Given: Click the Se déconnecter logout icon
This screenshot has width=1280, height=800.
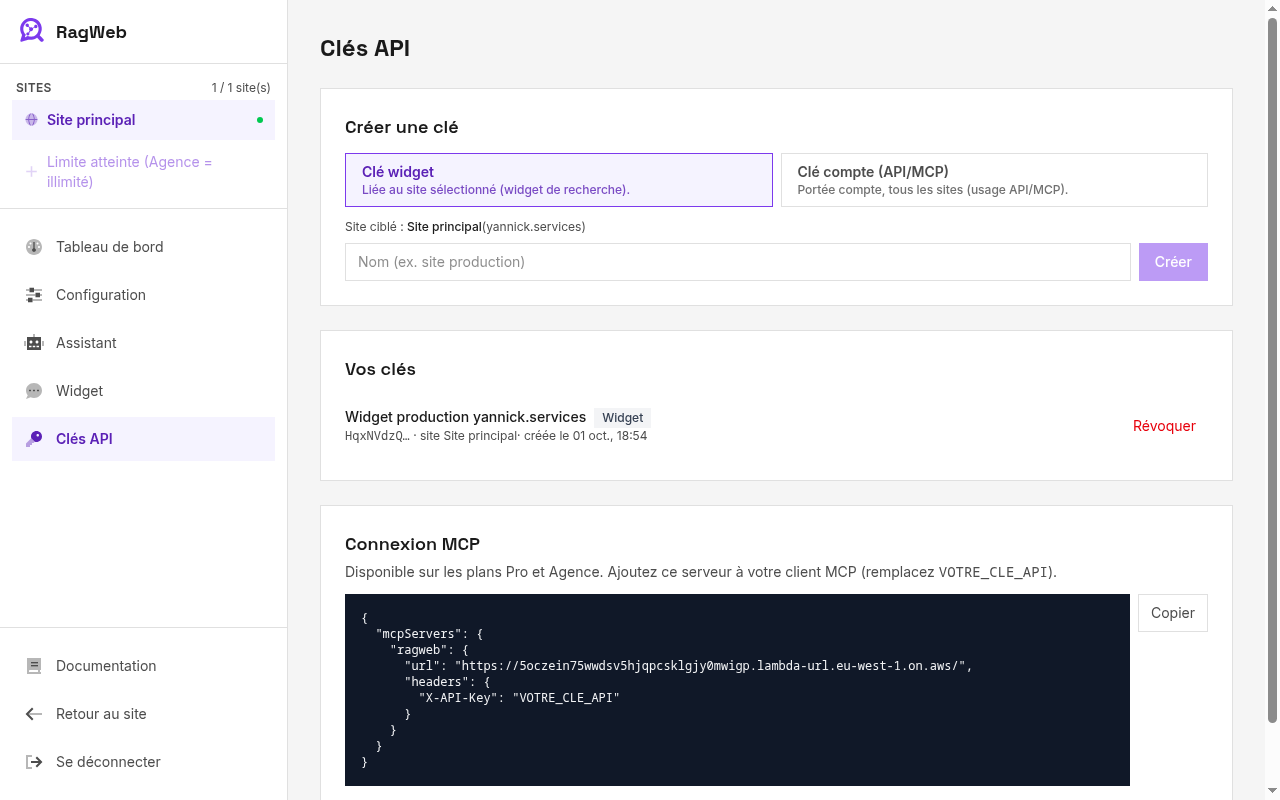Looking at the screenshot, I should coord(34,762).
